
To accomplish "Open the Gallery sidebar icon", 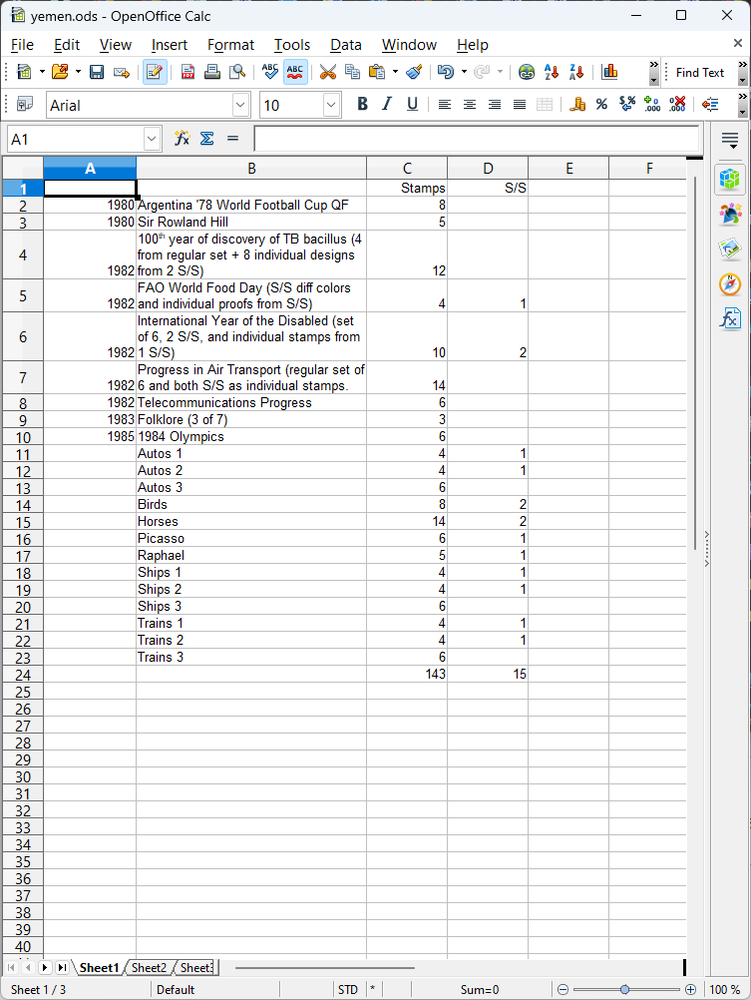I will click(729, 249).
